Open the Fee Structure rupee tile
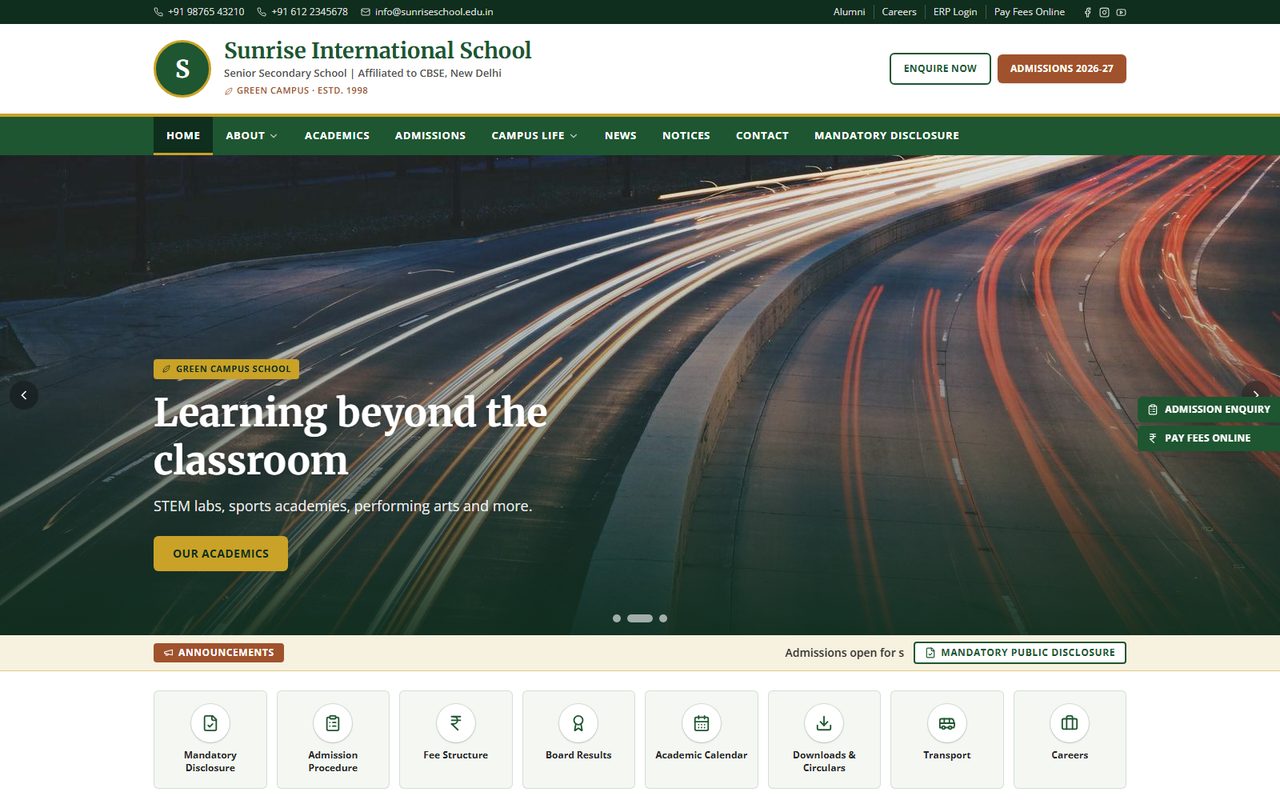Viewport: 1280px width, 800px height. pyautogui.click(x=456, y=740)
